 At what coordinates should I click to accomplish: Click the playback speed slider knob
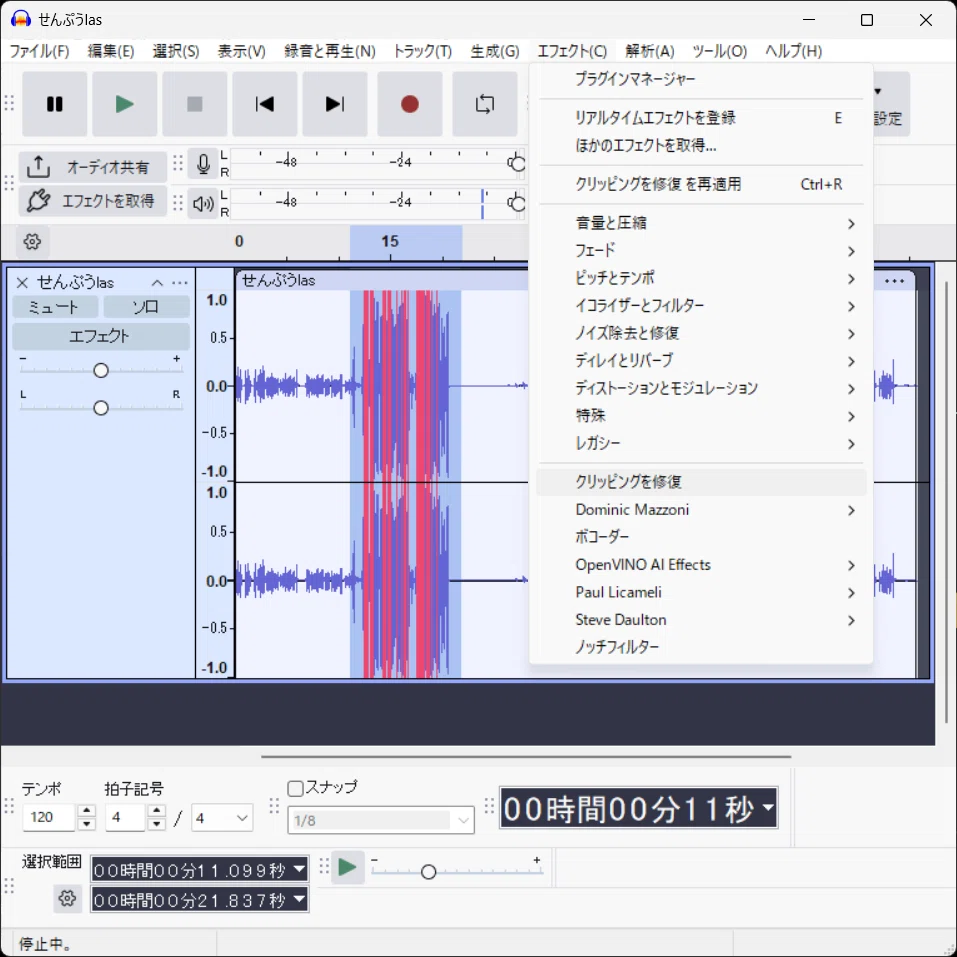pos(428,872)
